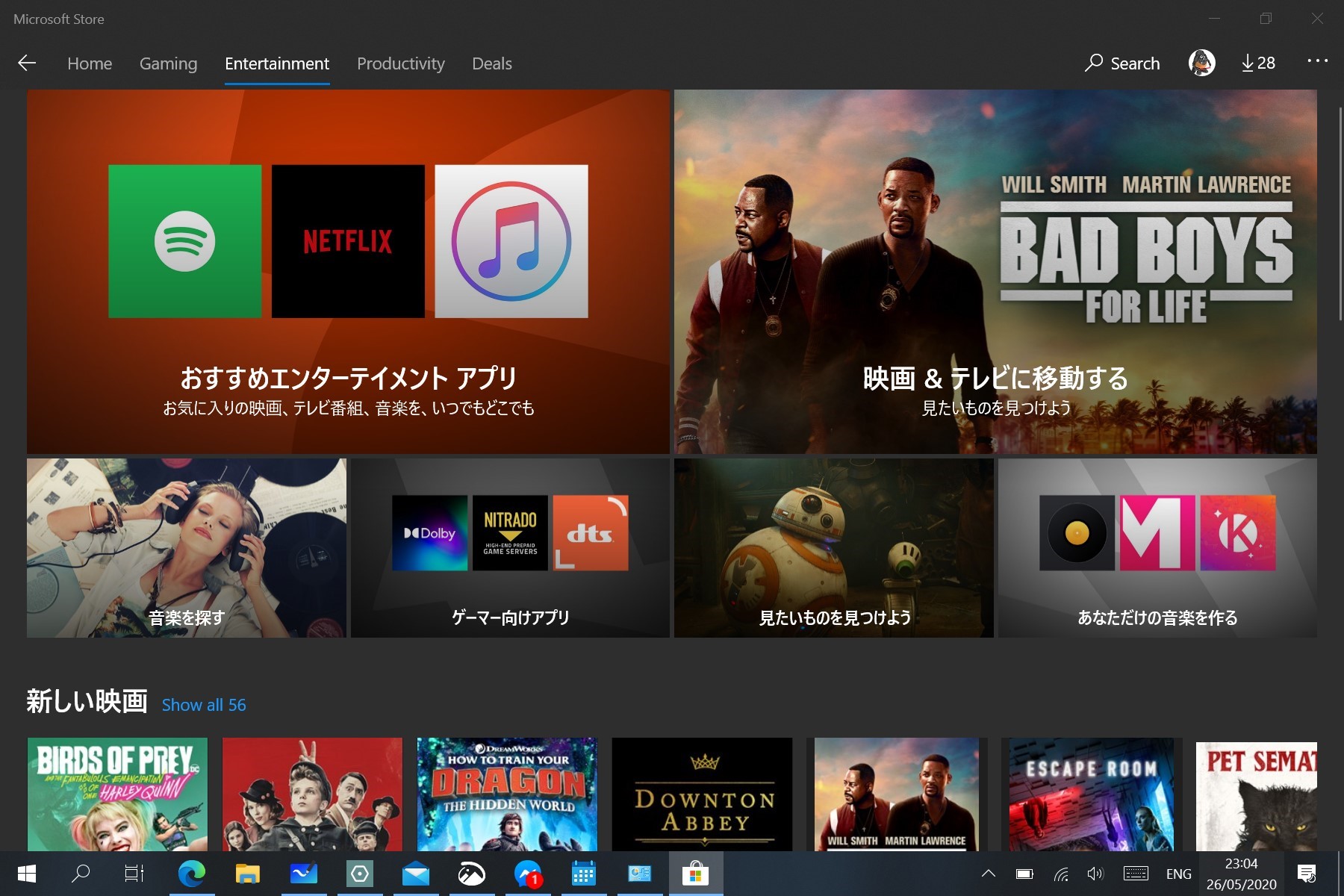The height and width of the screenshot is (896, 1344).
Task: Open the 見たいものを見つけよう BB-8 tile
Action: click(834, 548)
